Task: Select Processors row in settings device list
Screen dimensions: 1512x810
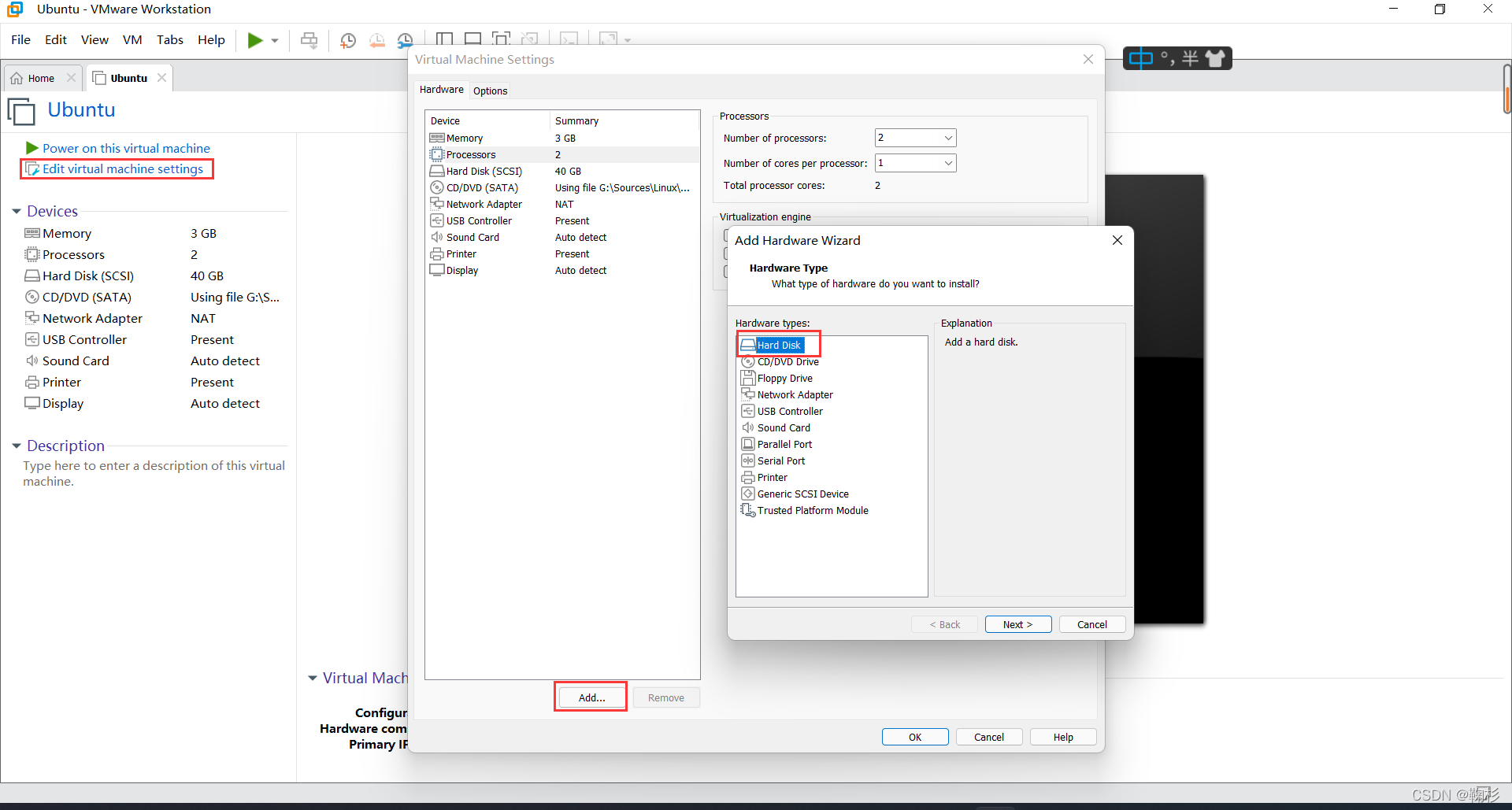Action: (x=562, y=154)
